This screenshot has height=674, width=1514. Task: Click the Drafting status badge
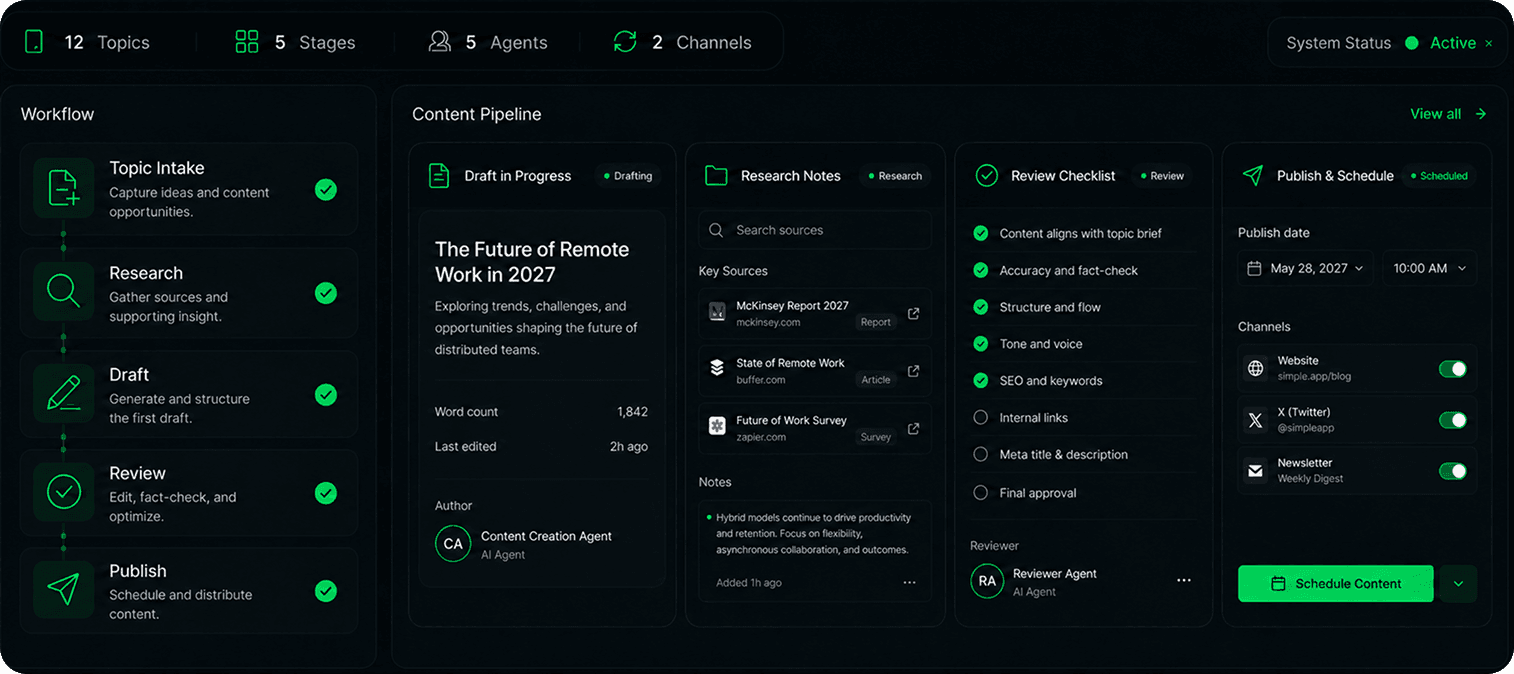click(x=628, y=176)
